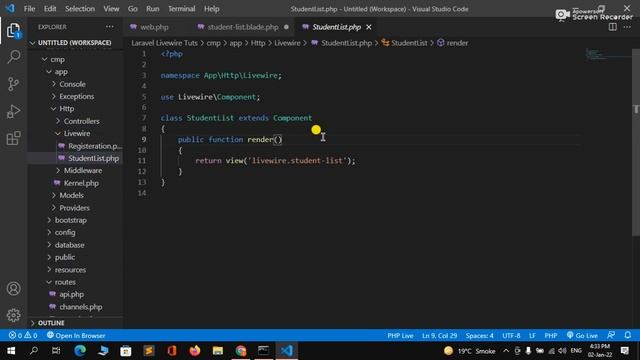Collapse the cmp folder
The width and height of the screenshot is (640, 360).
[58, 60]
